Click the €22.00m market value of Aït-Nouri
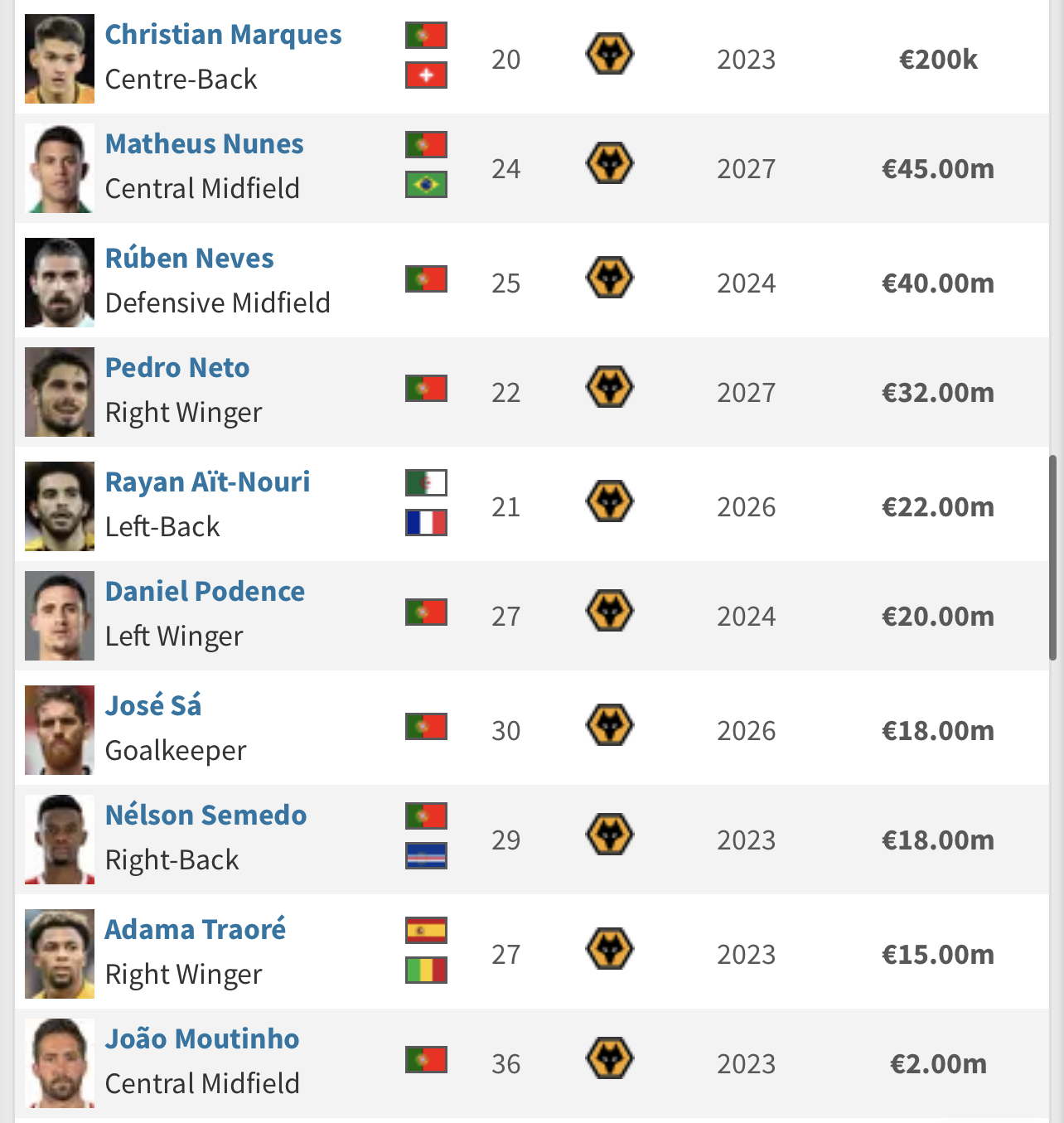The width and height of the screenshot is (1064, 1123). 938,507
